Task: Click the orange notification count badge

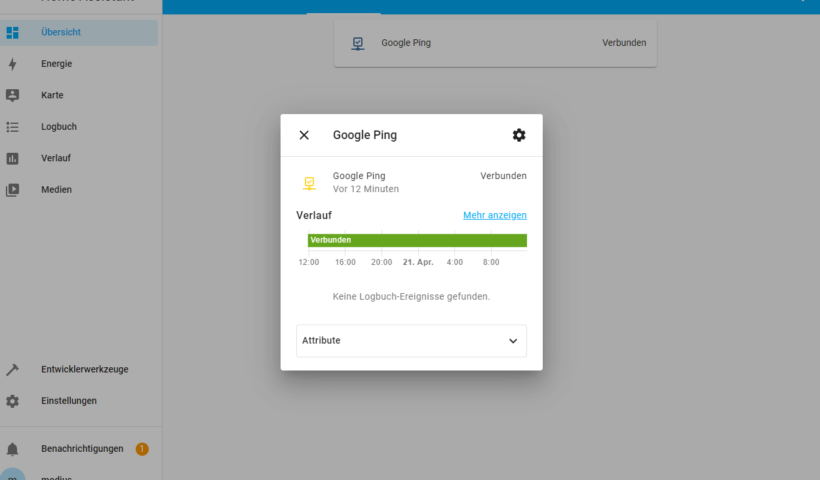Action: (x=142, y=449)
